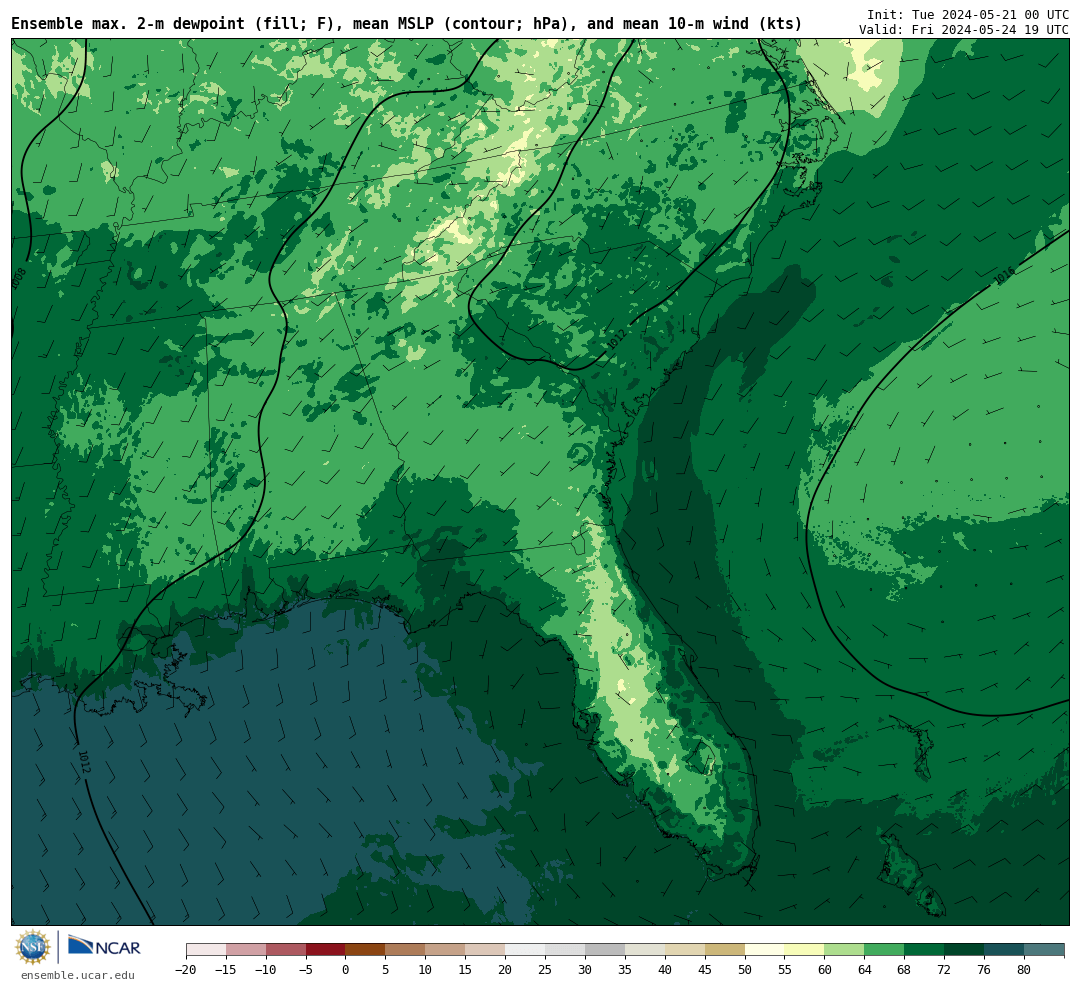Click the colorbar tick label -20
The image size is (1080, 988).
(x=186, y=969)
